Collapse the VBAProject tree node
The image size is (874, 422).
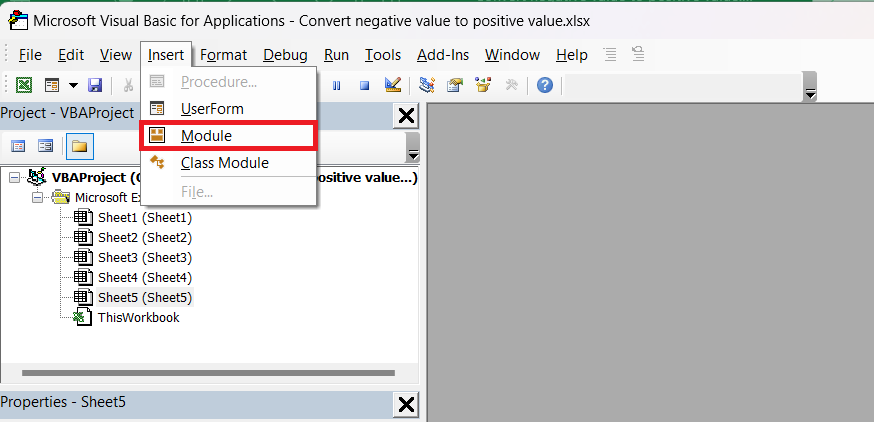[14, 178]
